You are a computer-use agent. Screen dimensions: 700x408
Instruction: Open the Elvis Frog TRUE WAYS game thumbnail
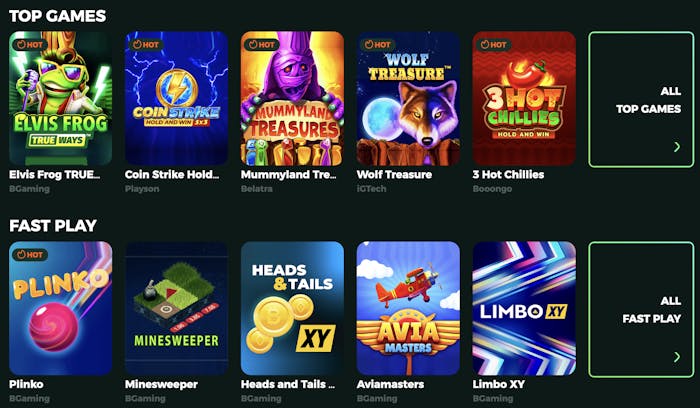click(61, 98)
